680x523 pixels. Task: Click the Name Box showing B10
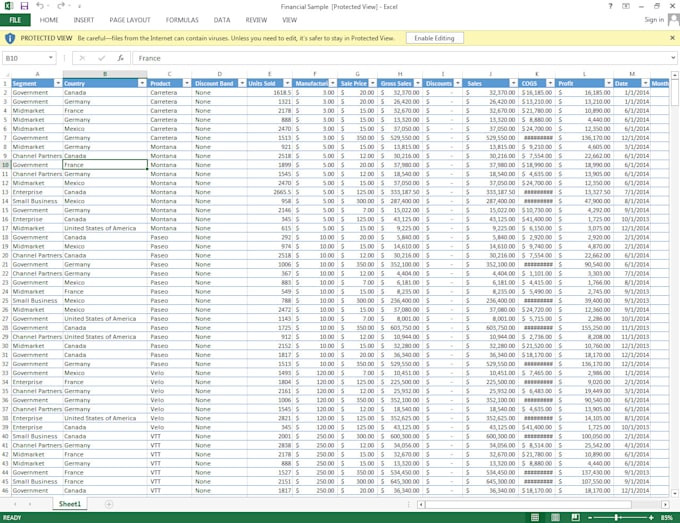point(24,58)
